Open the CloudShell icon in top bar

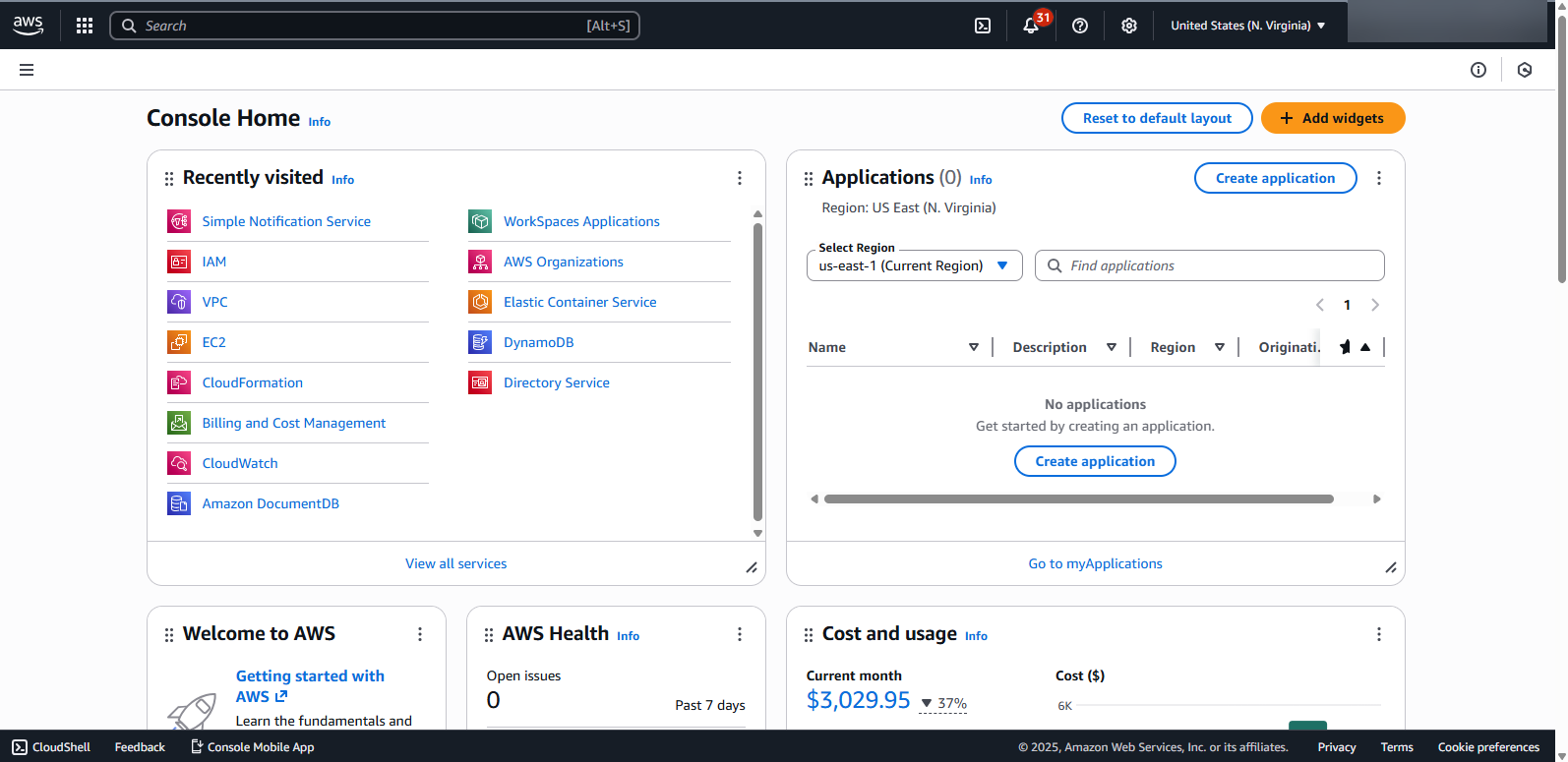point(982,26)
